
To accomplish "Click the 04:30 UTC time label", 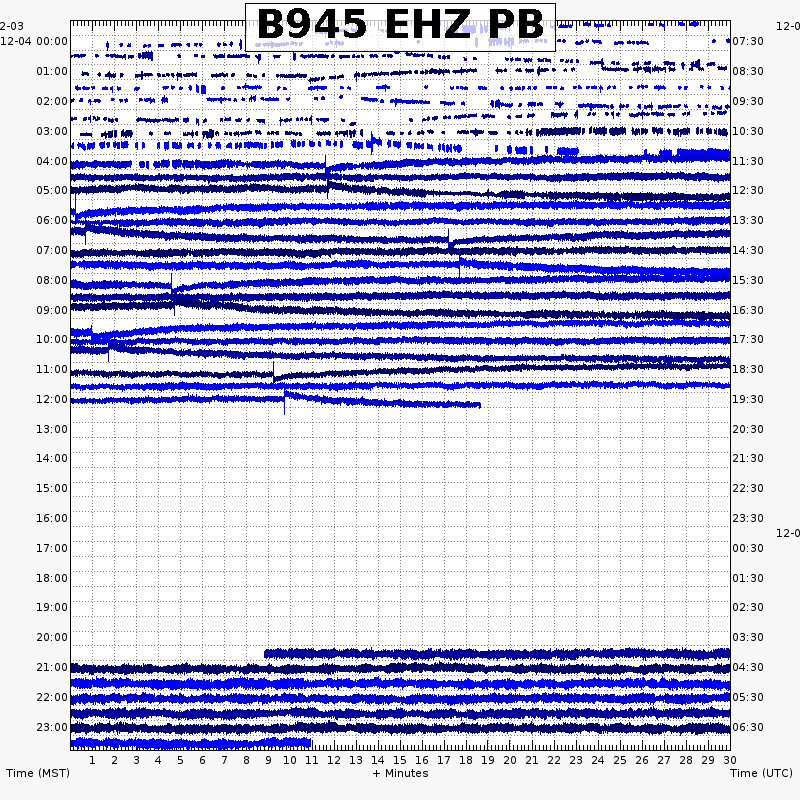I will click(x=748, y=667).
